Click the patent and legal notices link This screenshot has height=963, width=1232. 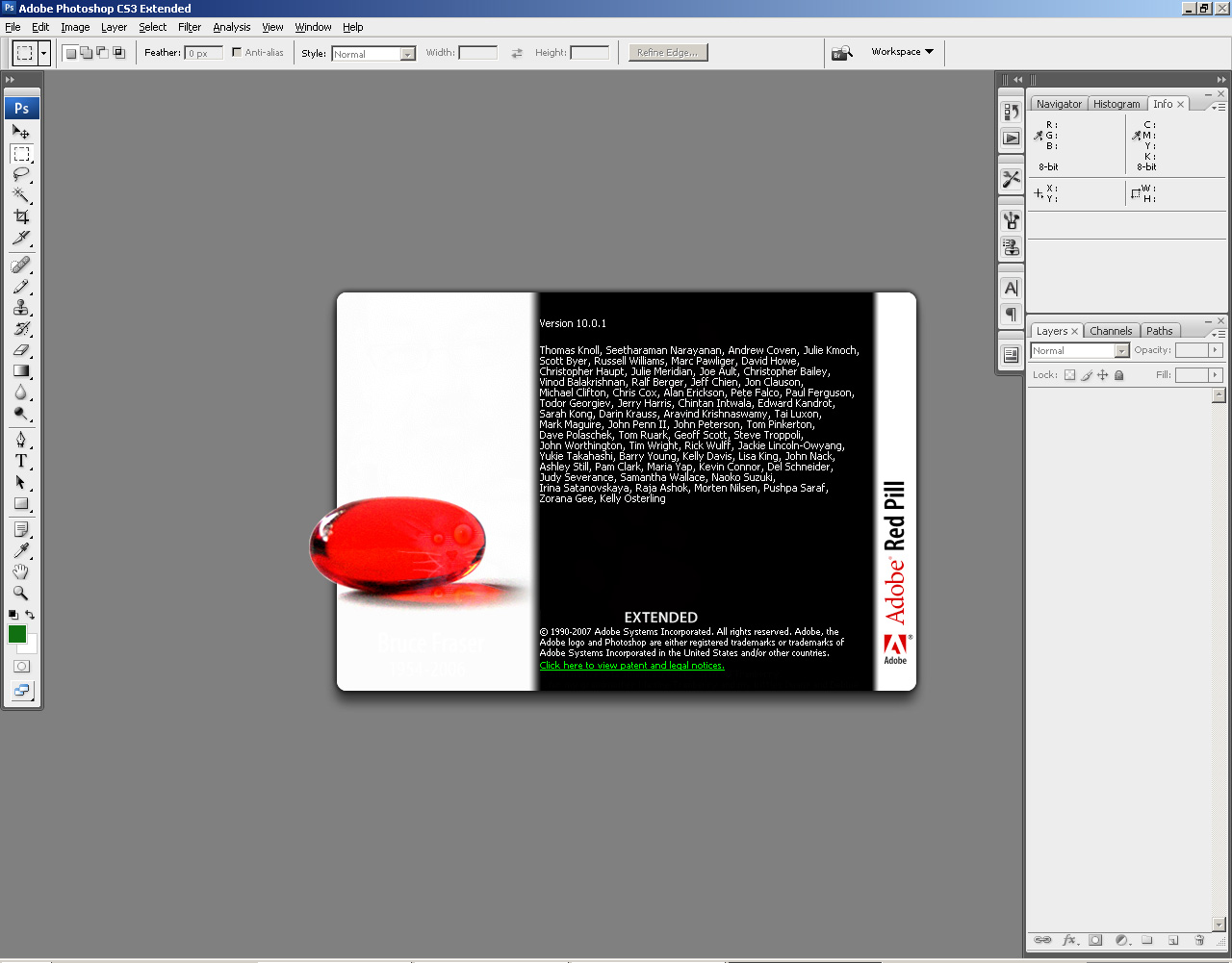coord(632,666)
